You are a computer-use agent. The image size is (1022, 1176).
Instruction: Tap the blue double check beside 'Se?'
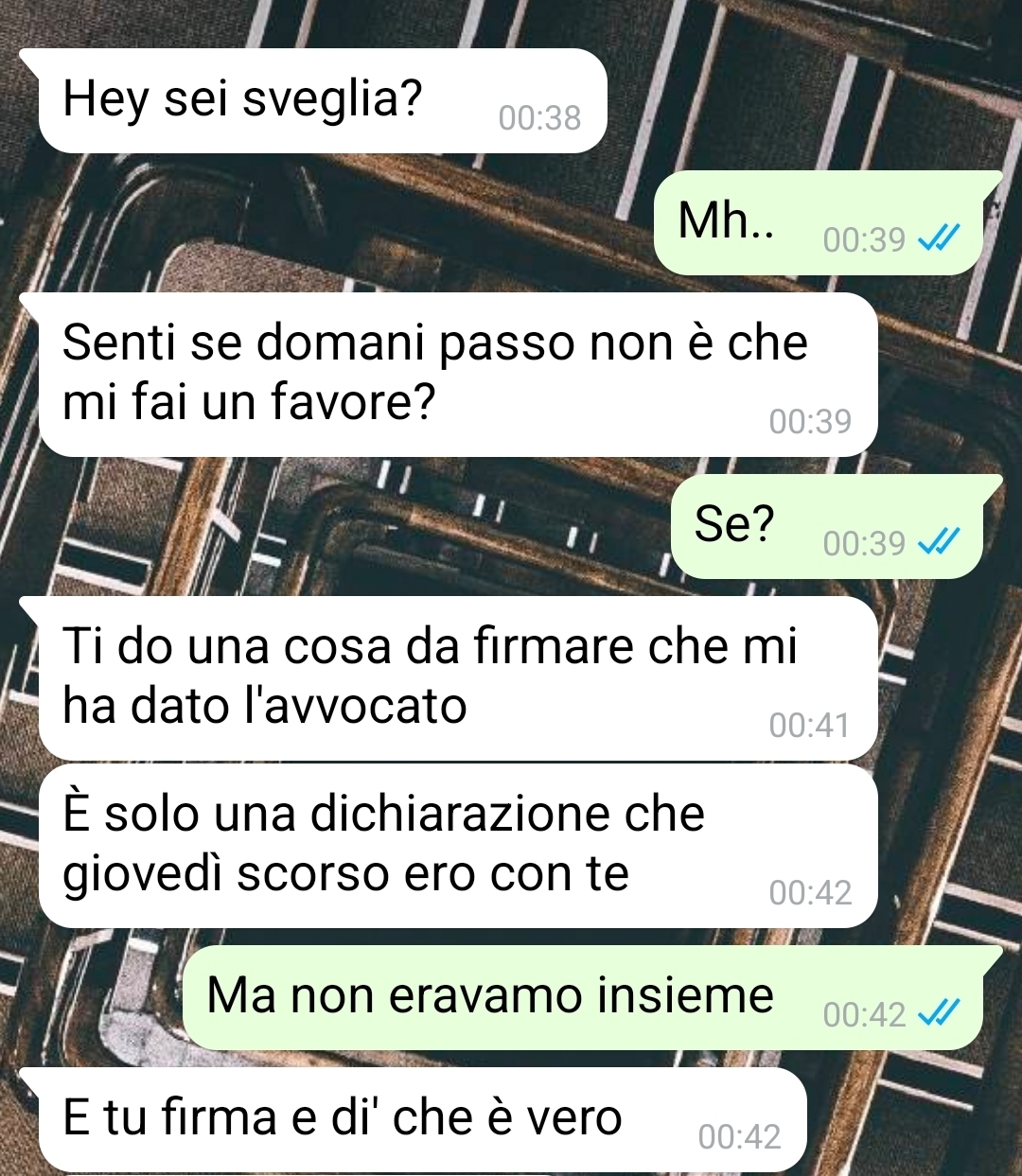click(940, 542)
